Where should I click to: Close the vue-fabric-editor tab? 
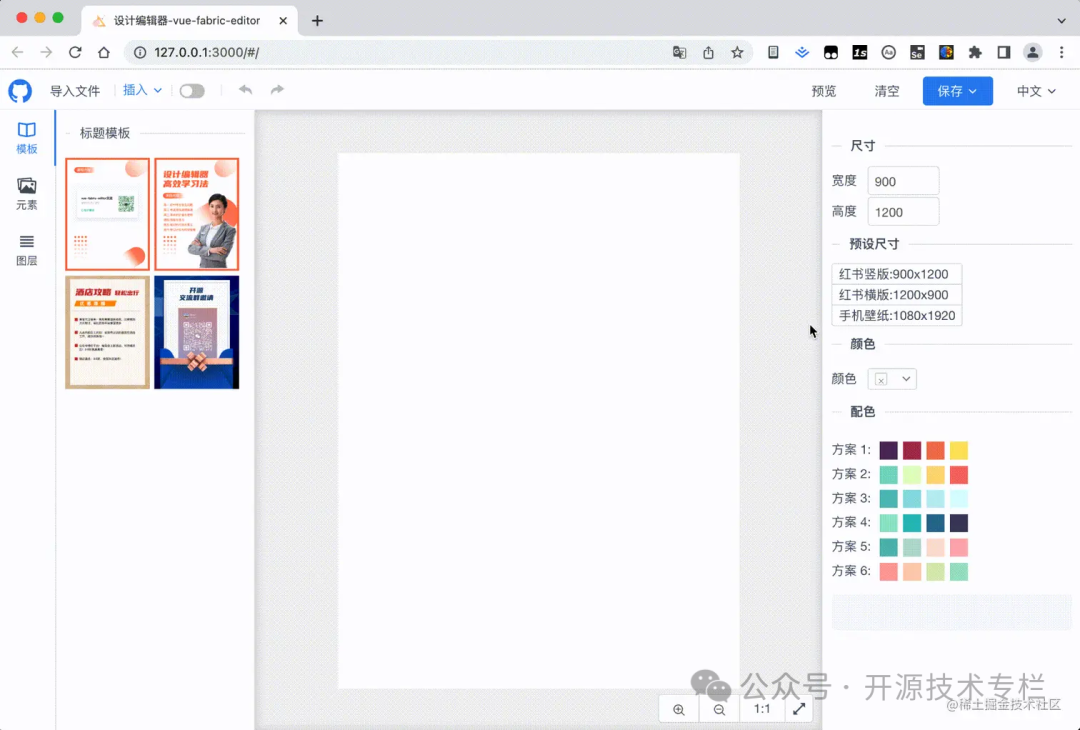click(283, 21)
